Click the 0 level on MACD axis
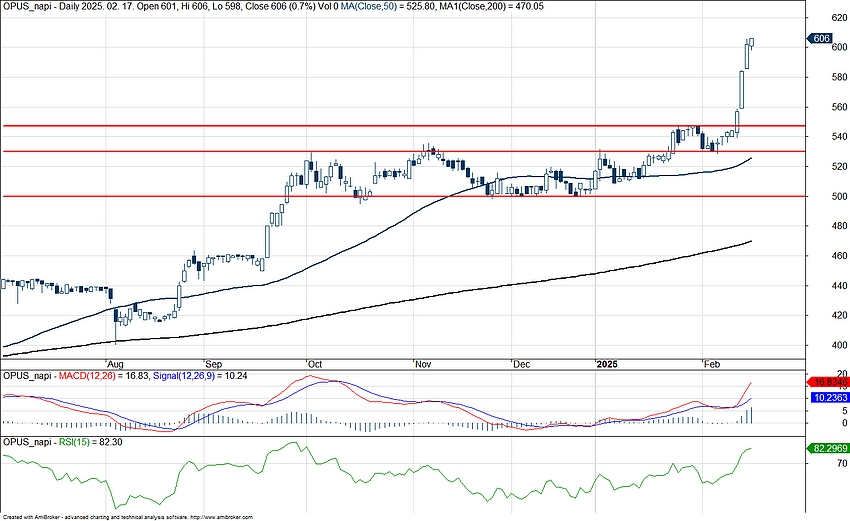This screenshot has width=850, height=521. [845, 423]
